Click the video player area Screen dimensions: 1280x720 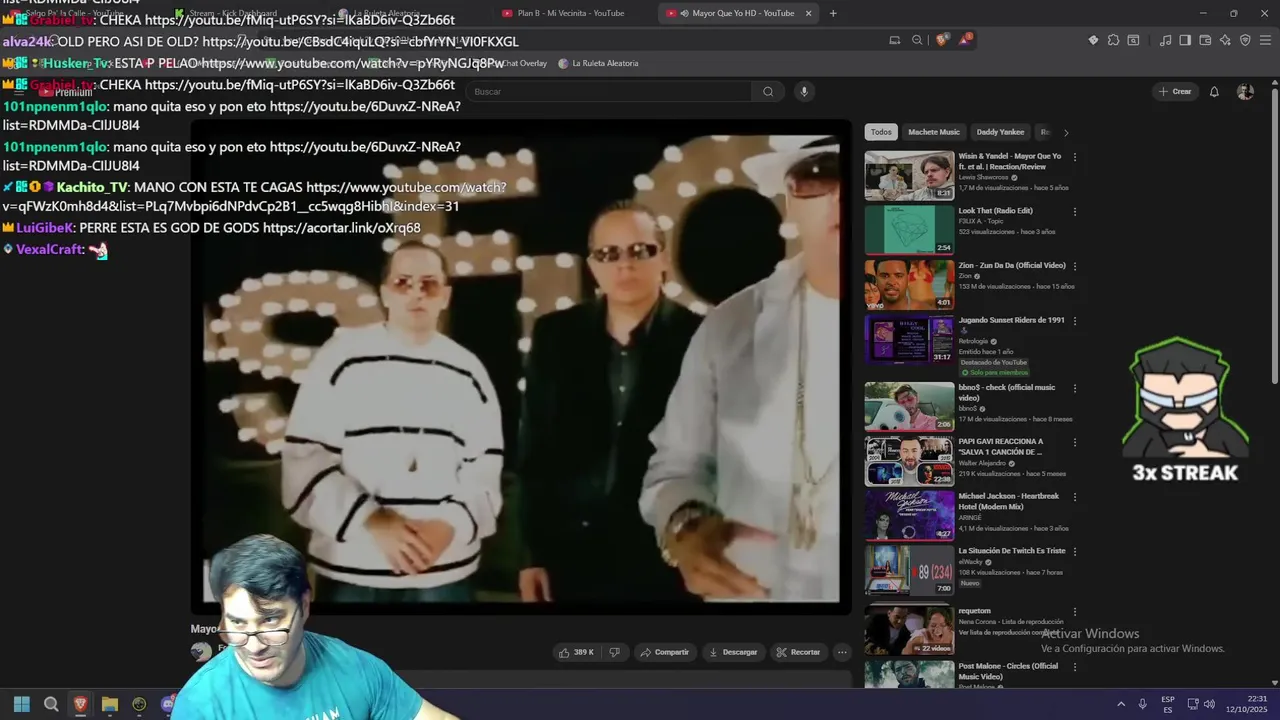click(521, 368)
